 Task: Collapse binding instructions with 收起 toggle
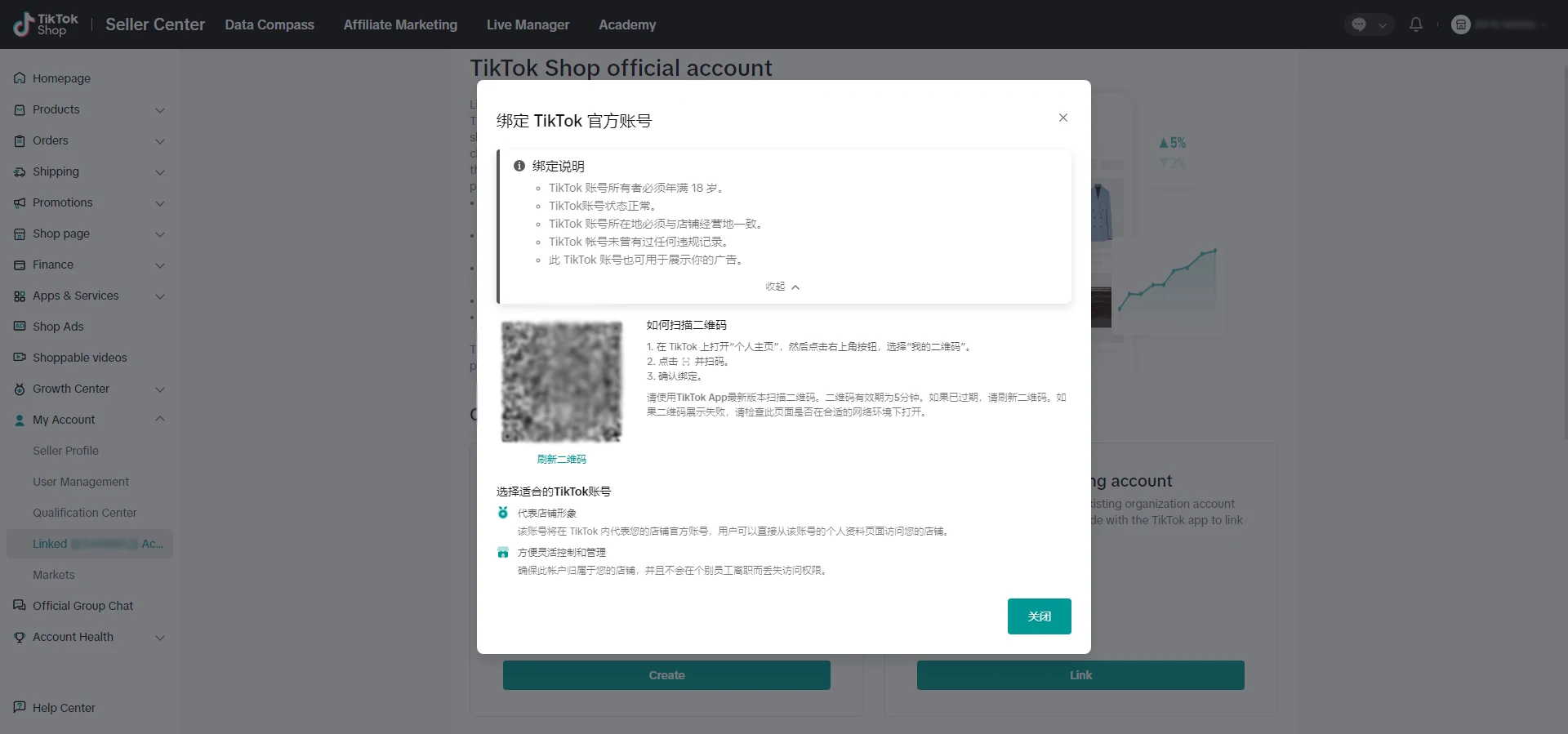click(x=782, y=287)
